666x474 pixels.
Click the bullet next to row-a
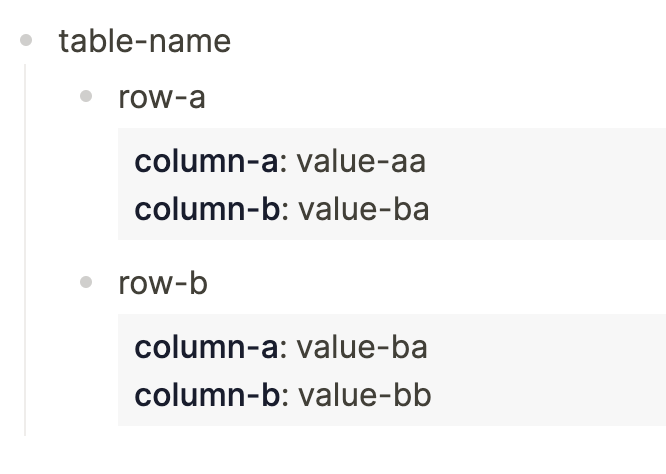click(86, 96)
